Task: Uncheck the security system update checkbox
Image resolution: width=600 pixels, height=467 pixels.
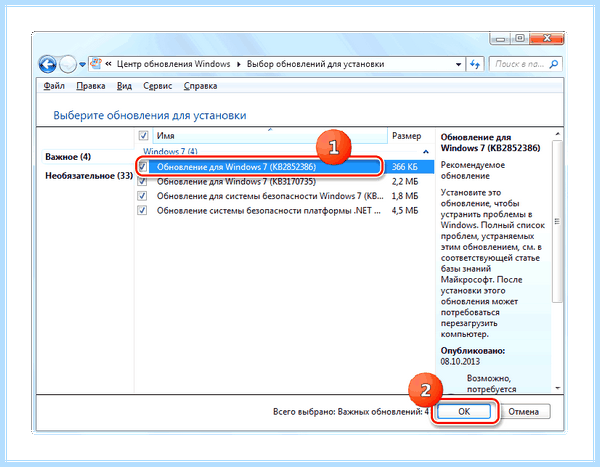Action: click(142, 196)
